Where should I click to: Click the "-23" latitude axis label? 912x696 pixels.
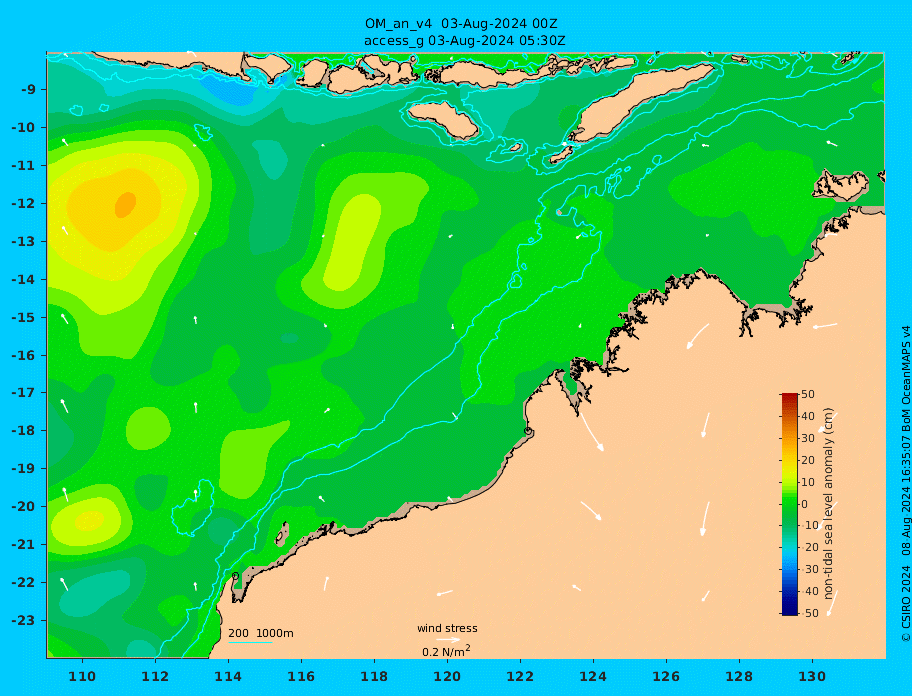point(23,620)
